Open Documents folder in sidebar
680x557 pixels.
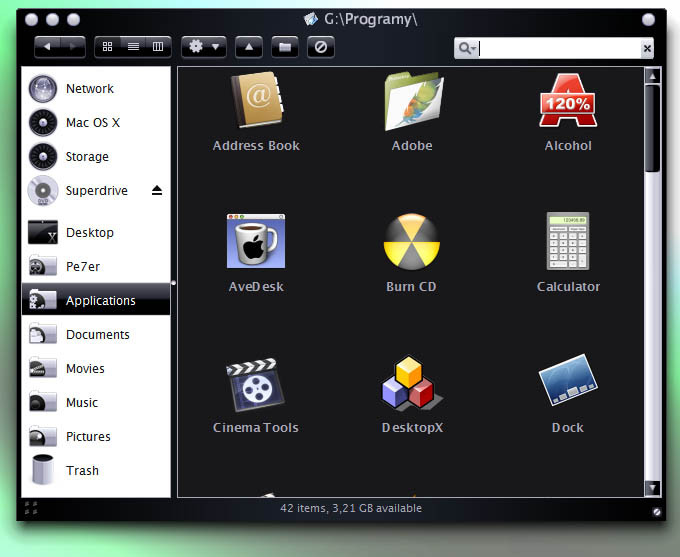coord(96,334)
